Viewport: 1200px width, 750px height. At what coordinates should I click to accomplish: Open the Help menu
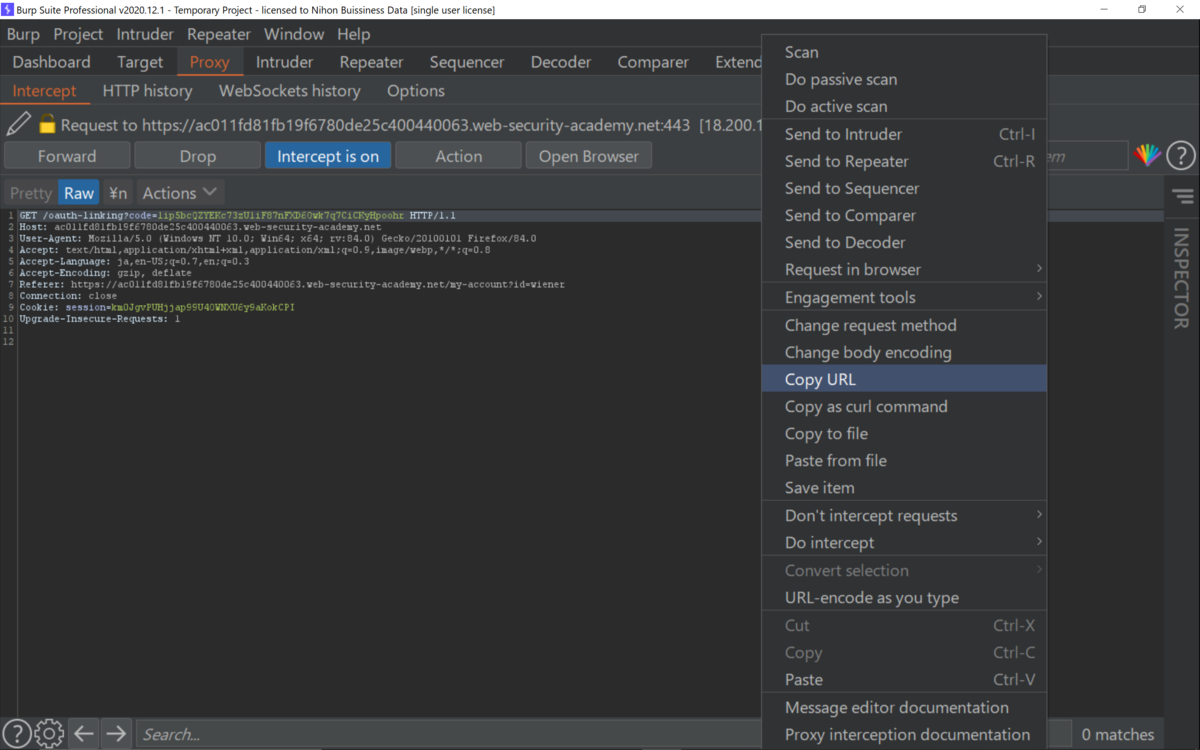(353, 34)
